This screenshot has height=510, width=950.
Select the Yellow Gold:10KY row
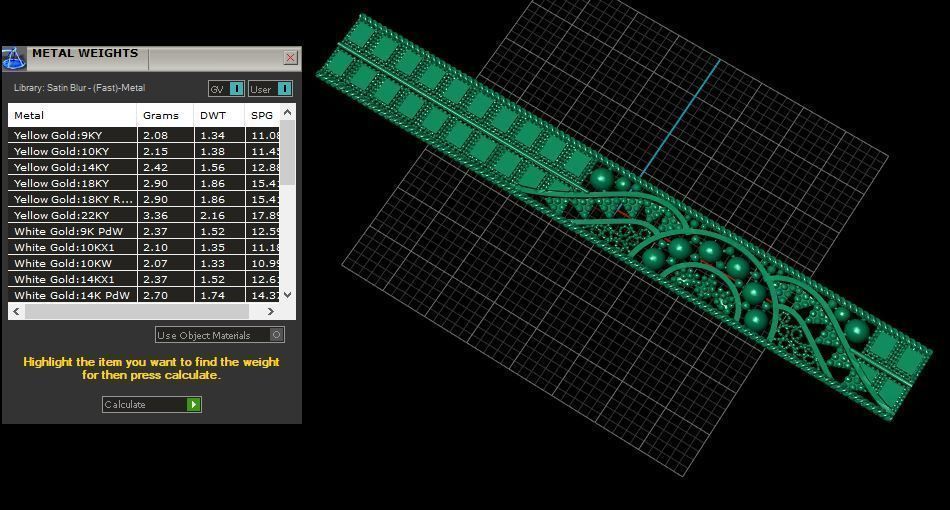pyautogui.click(x=144, y=151)
